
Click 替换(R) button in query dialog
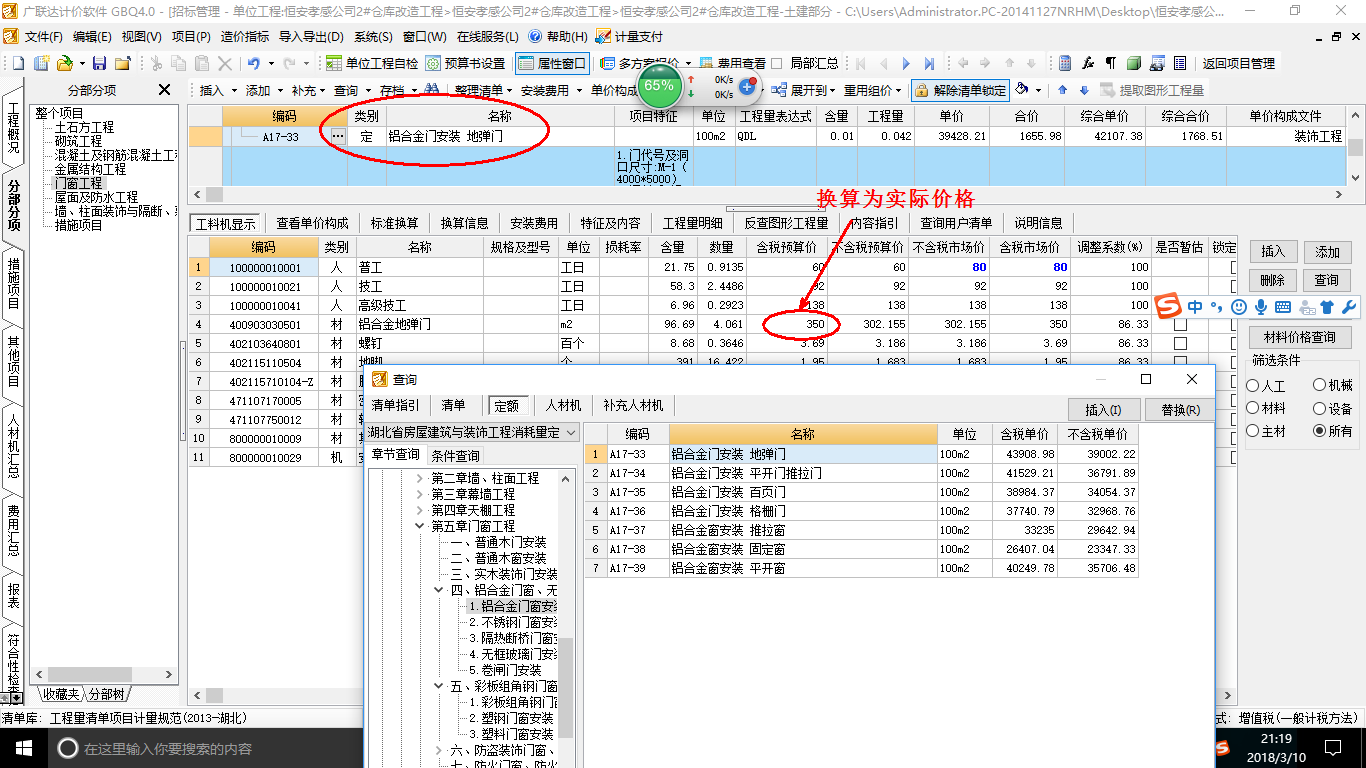pyautogui.click(x=1181, y=409)
